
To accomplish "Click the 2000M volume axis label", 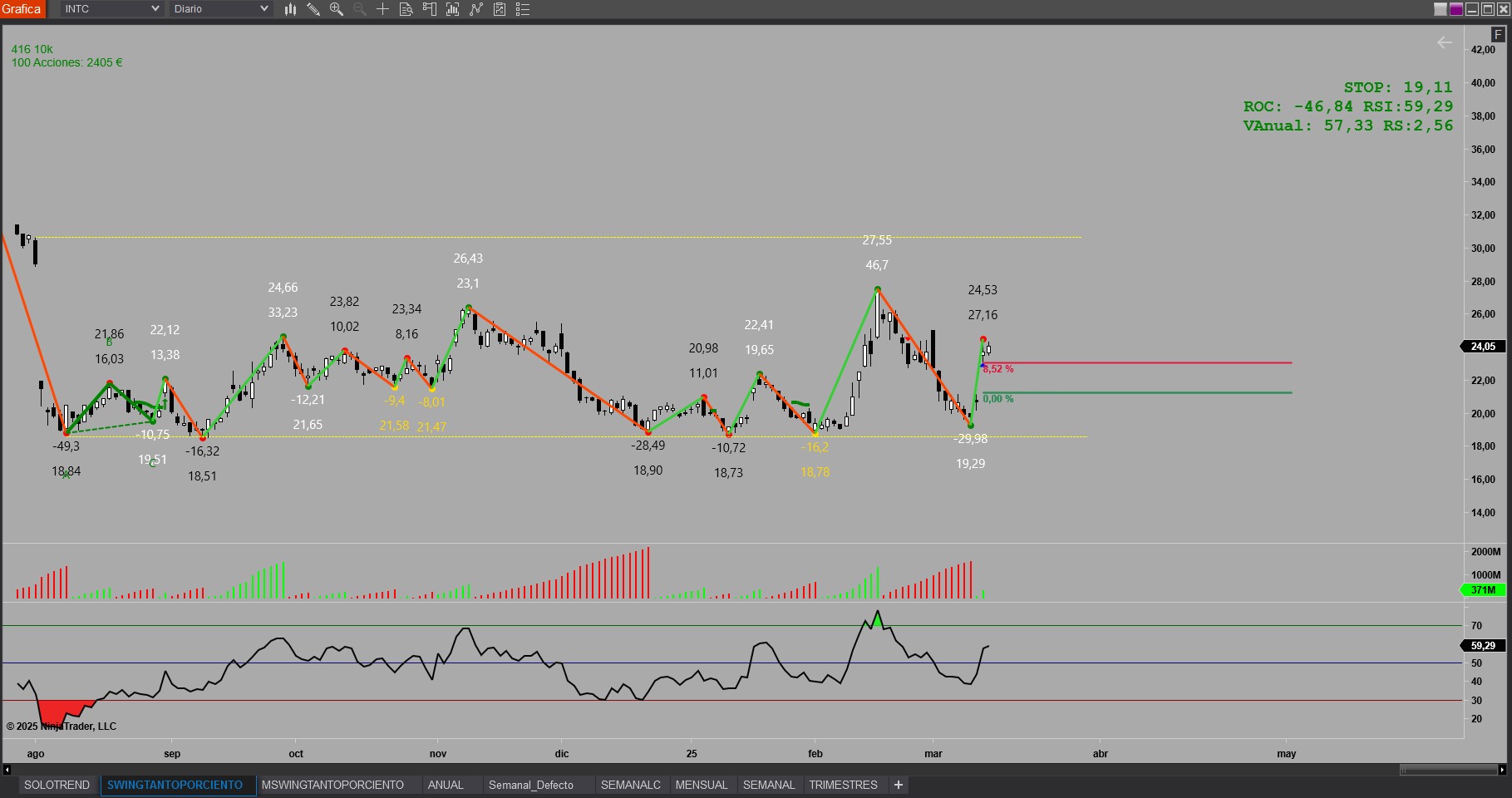I will coord(1485,552).
